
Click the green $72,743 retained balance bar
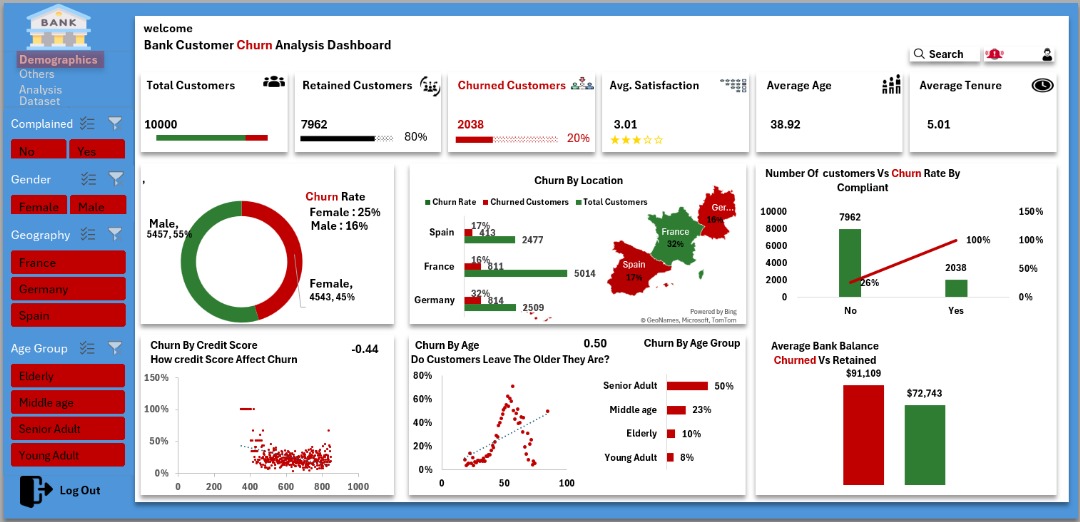coord(925,446)
